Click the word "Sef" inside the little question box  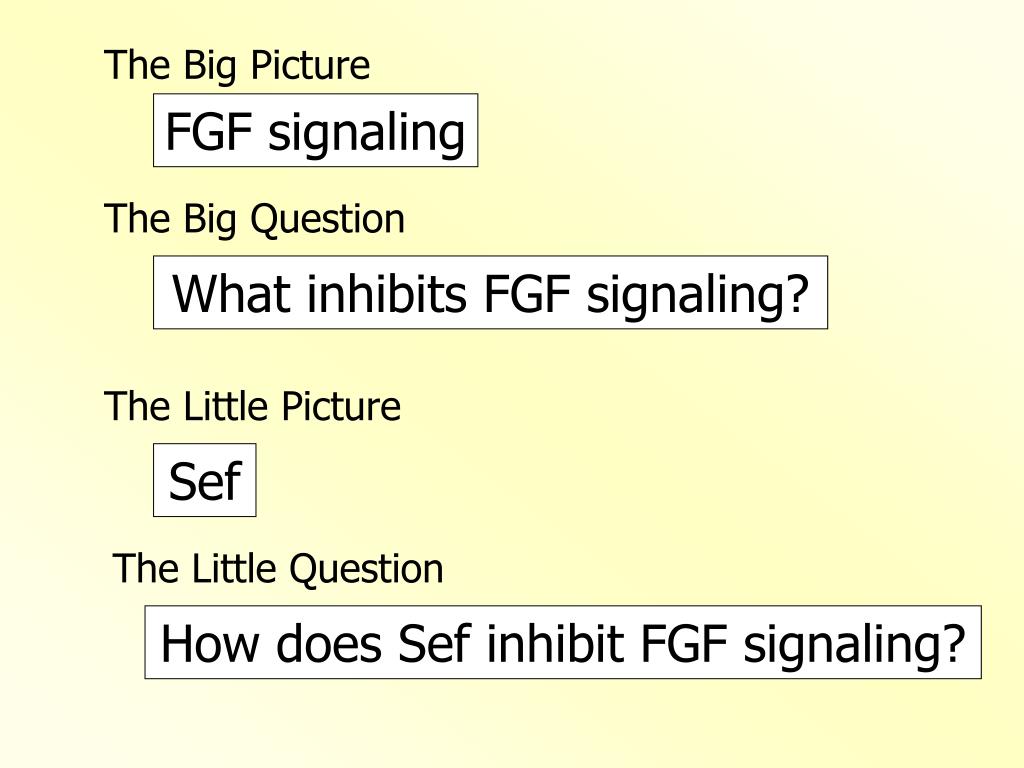pyautogui.click(x=434, y=644)
